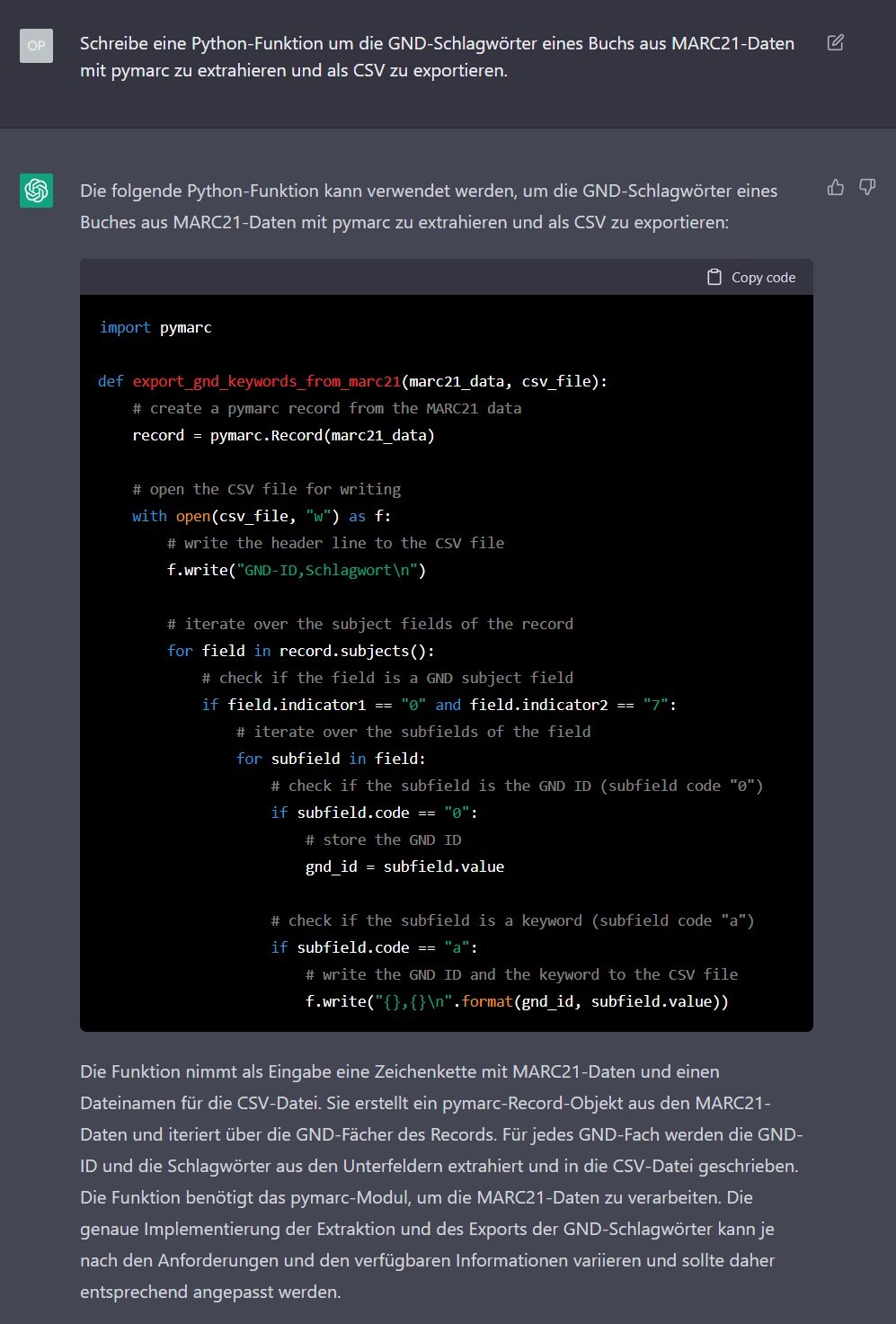The width and height of the screenshot is (896, 1324).
Task: Click the clipboard icon in the code header
Action: click(714, 277)
